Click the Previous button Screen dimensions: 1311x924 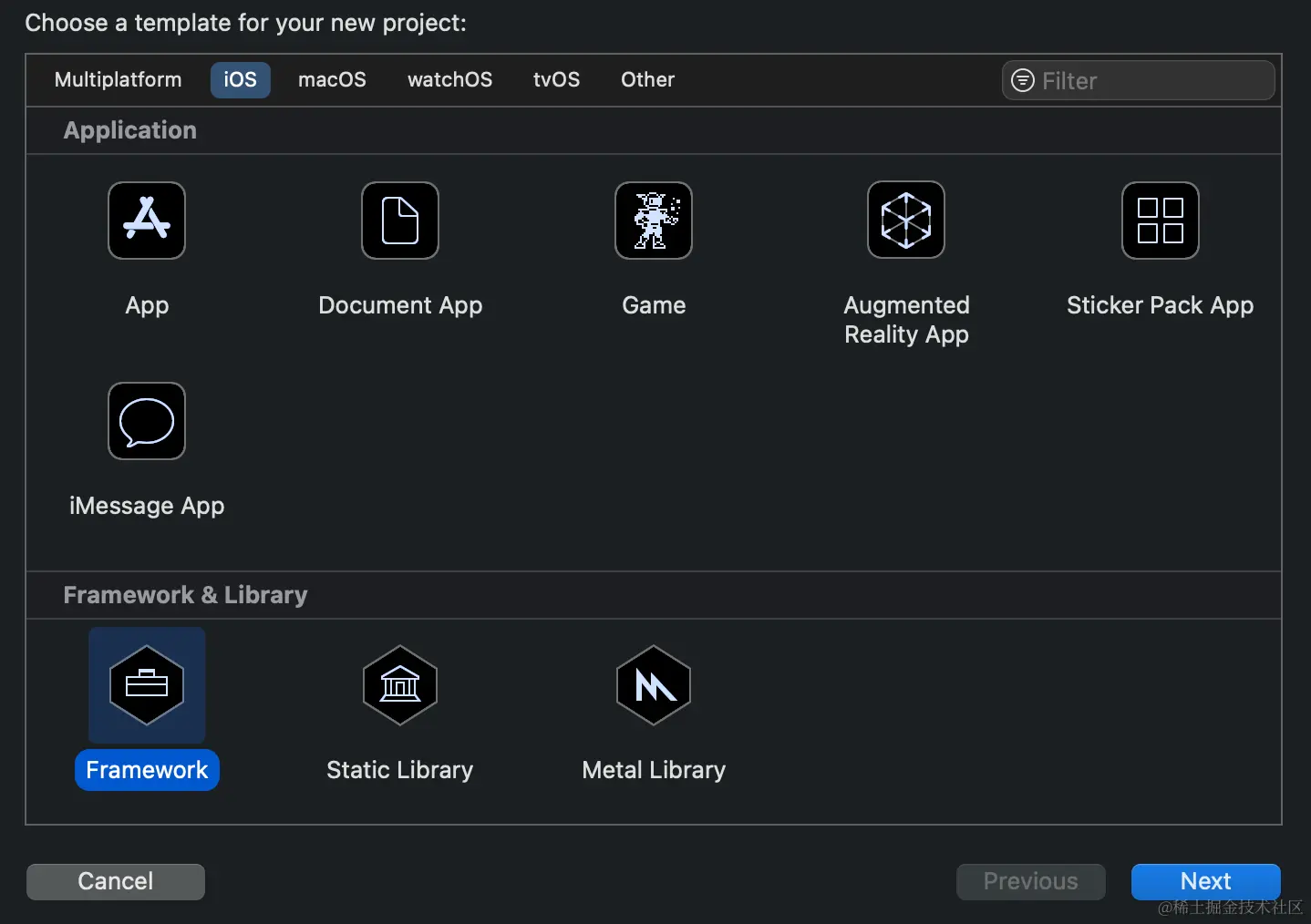click(1030, 881)
